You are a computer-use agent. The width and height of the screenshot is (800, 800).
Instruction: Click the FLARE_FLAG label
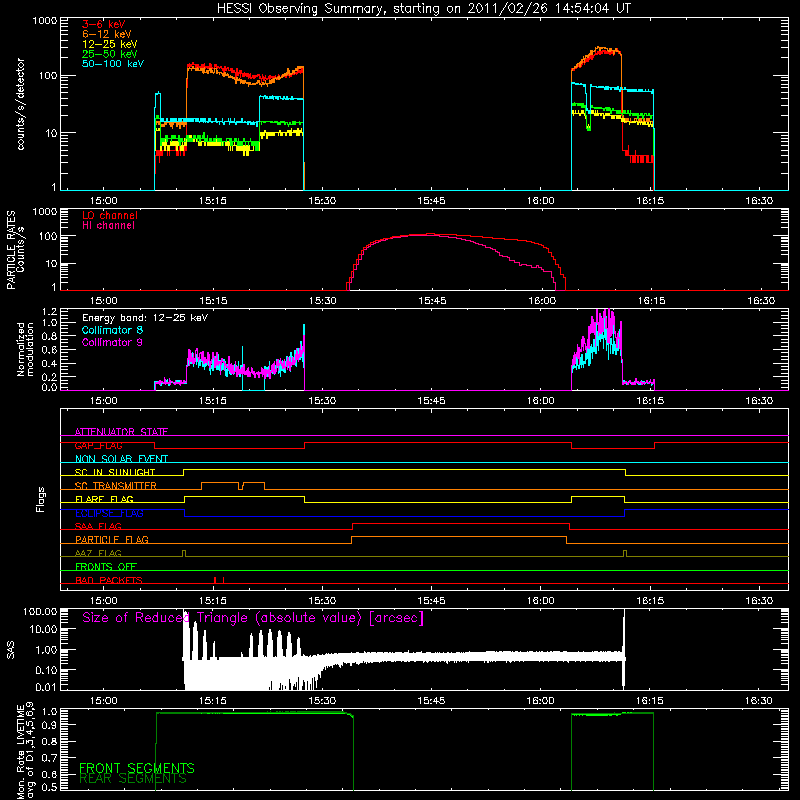tap(105, 499)
